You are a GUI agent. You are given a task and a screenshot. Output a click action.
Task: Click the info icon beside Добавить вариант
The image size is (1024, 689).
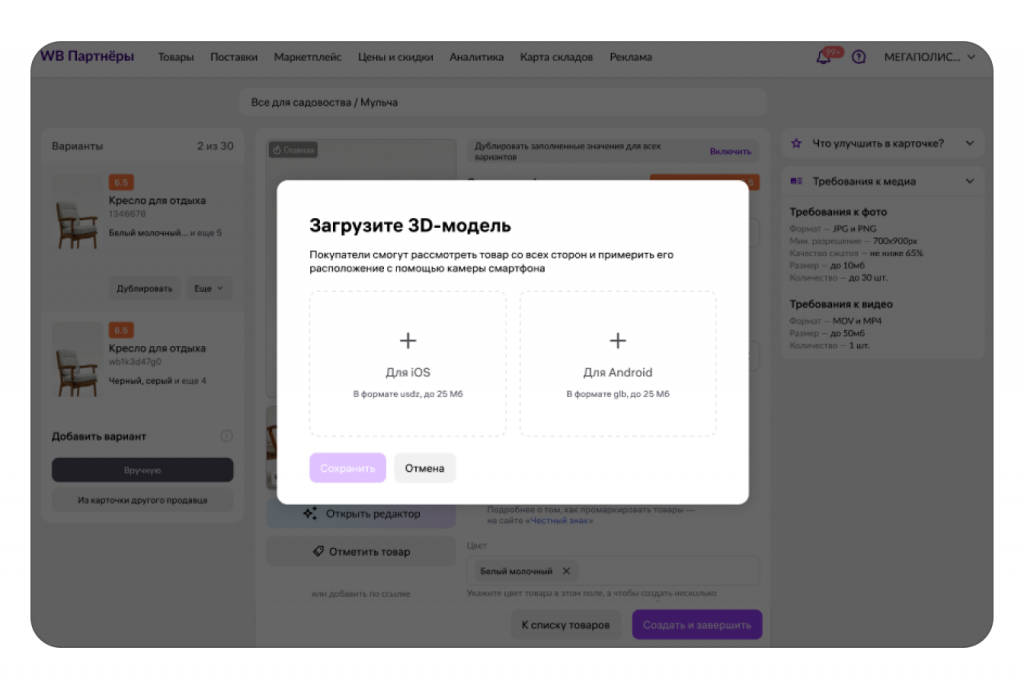tap(226, 436)
